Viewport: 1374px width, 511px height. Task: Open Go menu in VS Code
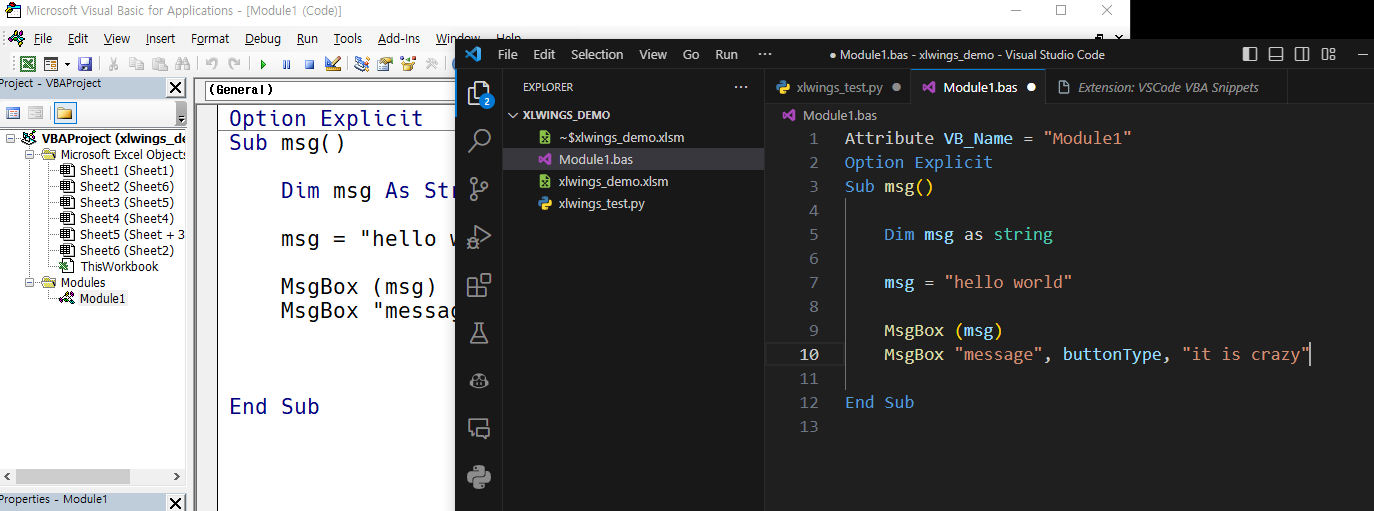point(691,54)
